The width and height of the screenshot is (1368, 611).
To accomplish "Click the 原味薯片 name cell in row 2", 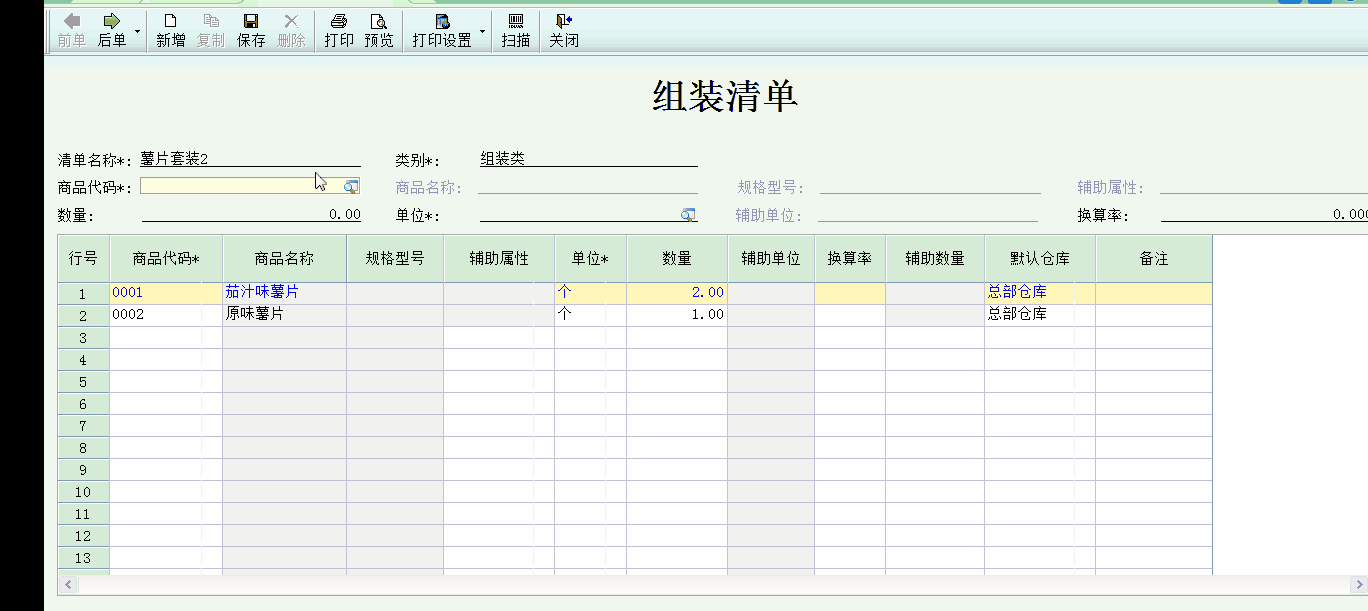I will (284, 313).
